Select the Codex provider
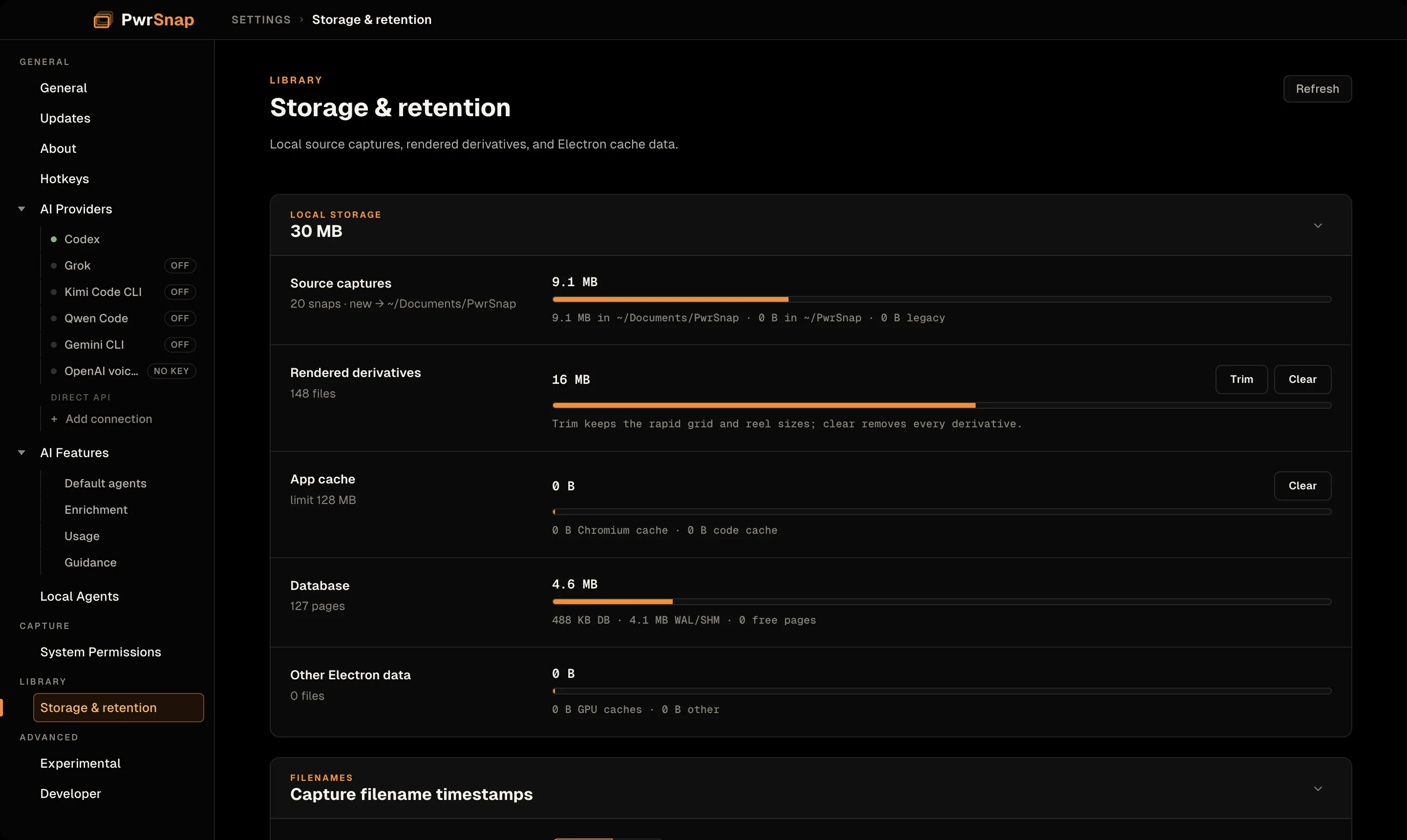The height and width of the screenshot is (840, 1407). click(82, 239)
